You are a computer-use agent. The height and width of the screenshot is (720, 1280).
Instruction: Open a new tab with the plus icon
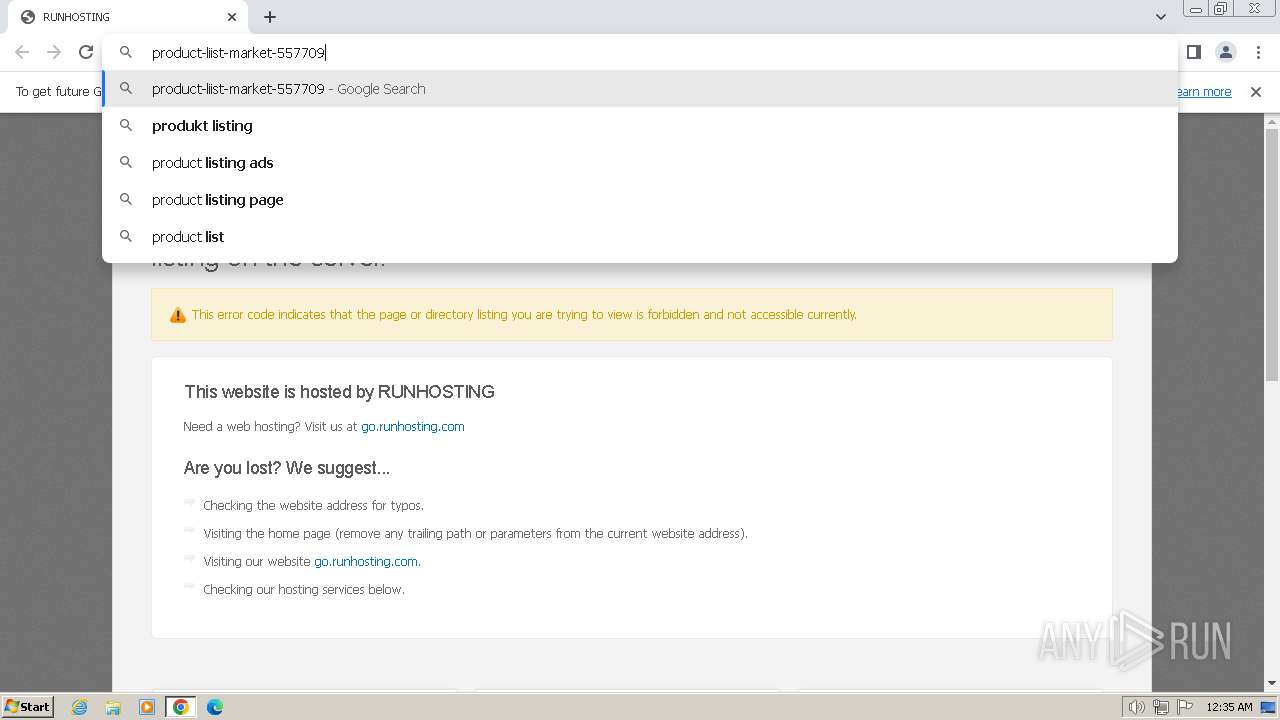(x=270, y=17)
